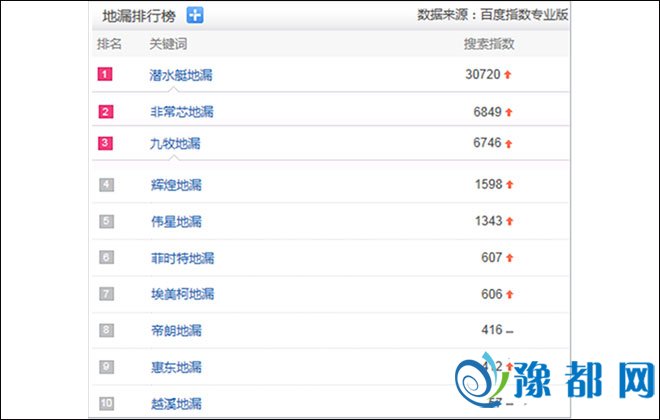
Task: Click the gray rank 7 badge
Action: coord(106,294)
